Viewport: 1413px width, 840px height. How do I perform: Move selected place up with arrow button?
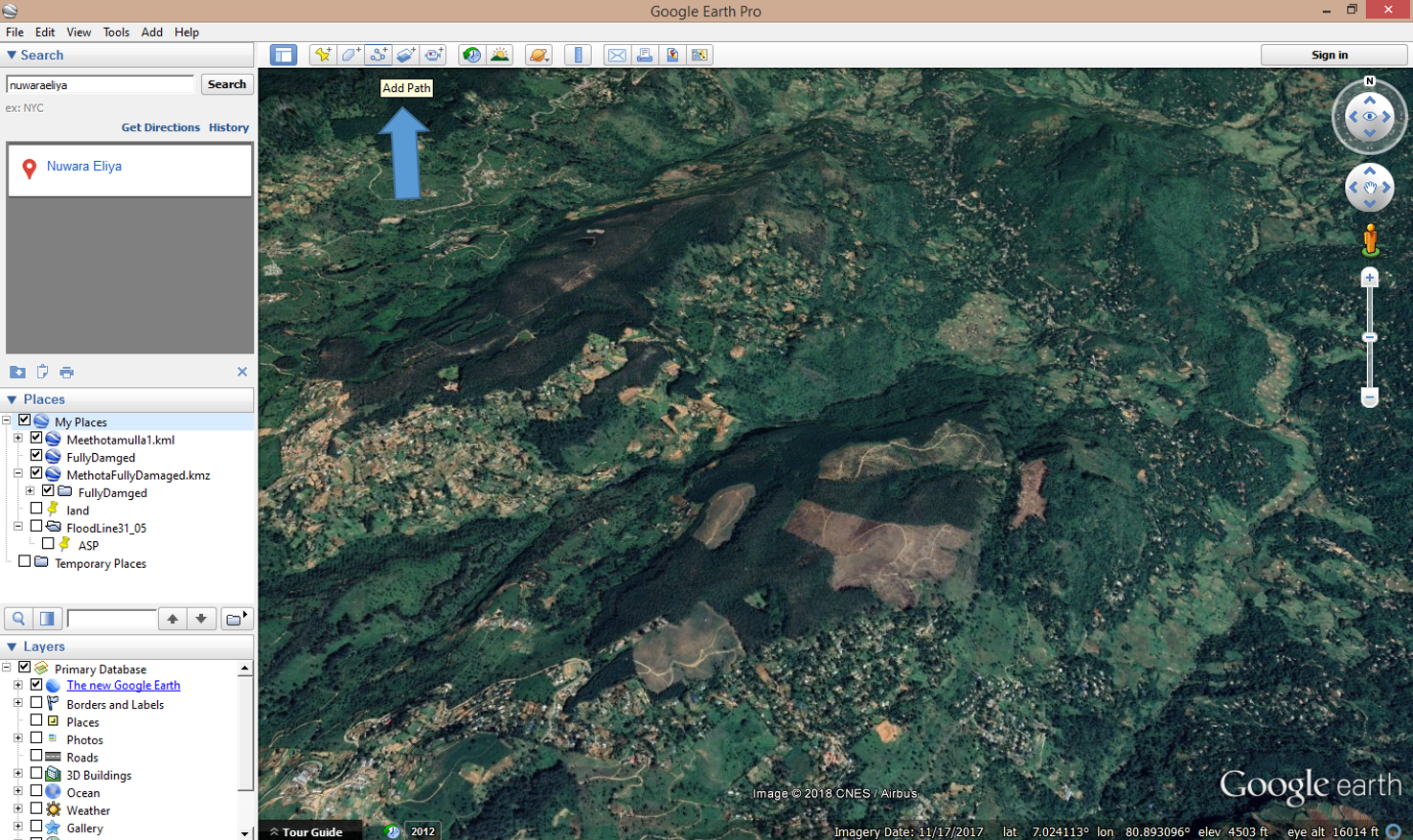[x=172, y=619]
